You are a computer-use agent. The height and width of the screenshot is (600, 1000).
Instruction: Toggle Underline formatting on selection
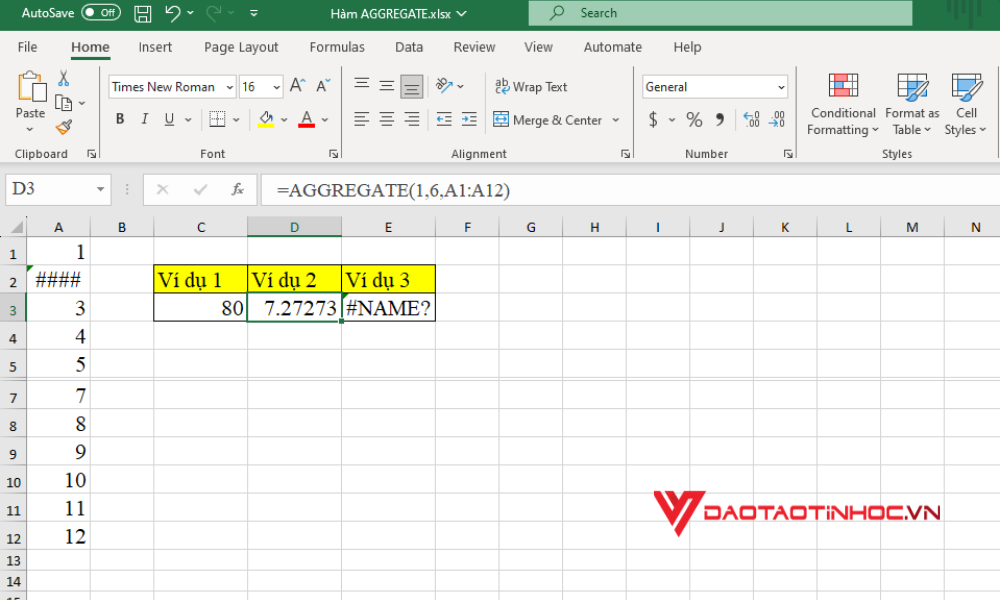tap(167, 119)
